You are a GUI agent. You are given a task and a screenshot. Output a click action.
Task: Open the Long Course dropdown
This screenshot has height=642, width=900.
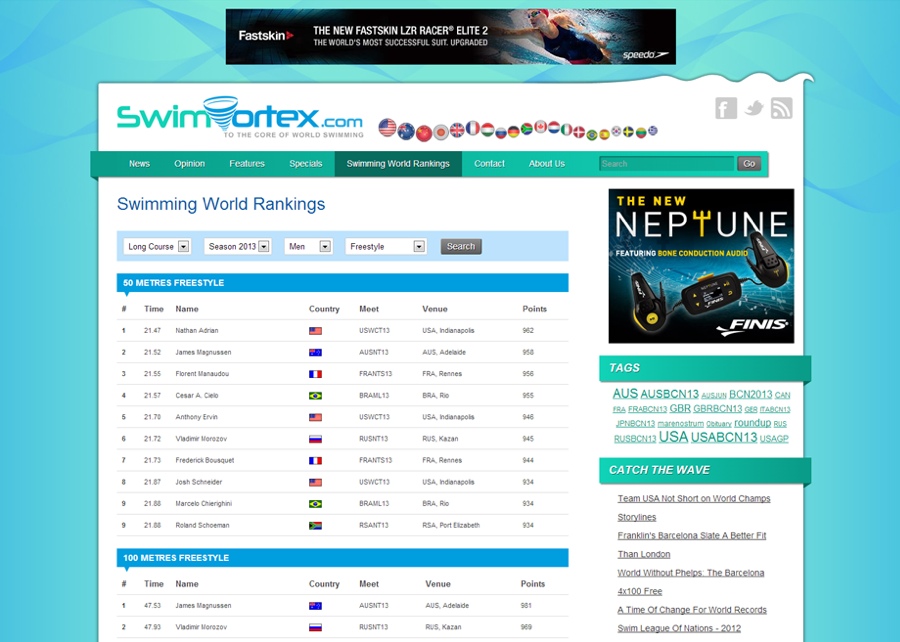(157, 246)
